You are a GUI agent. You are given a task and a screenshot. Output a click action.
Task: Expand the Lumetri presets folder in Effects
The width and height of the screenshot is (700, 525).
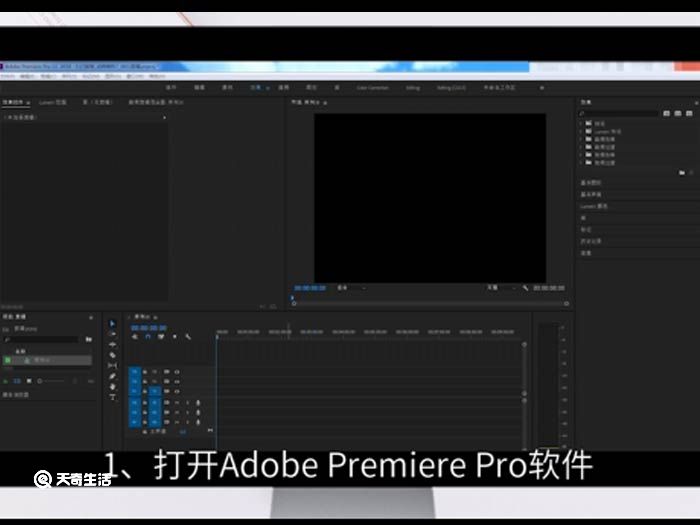(x=580, y=131)
